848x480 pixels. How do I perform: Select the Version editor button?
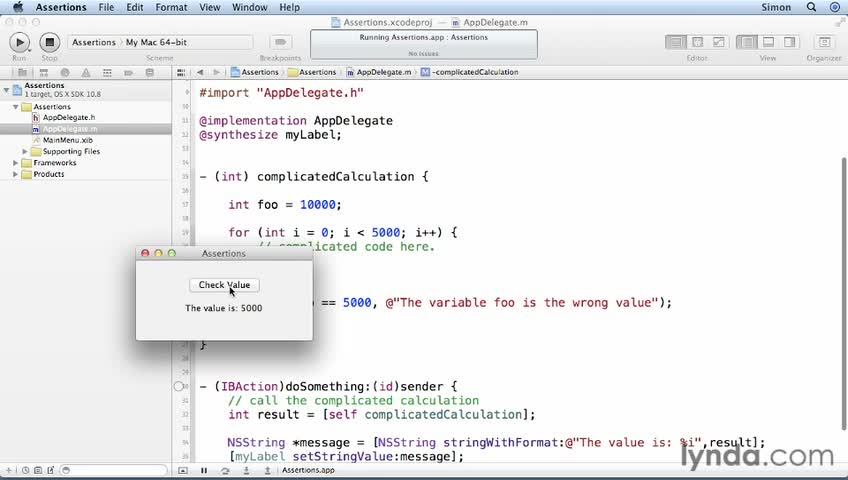pyautogui.click(x=718, y=42)
